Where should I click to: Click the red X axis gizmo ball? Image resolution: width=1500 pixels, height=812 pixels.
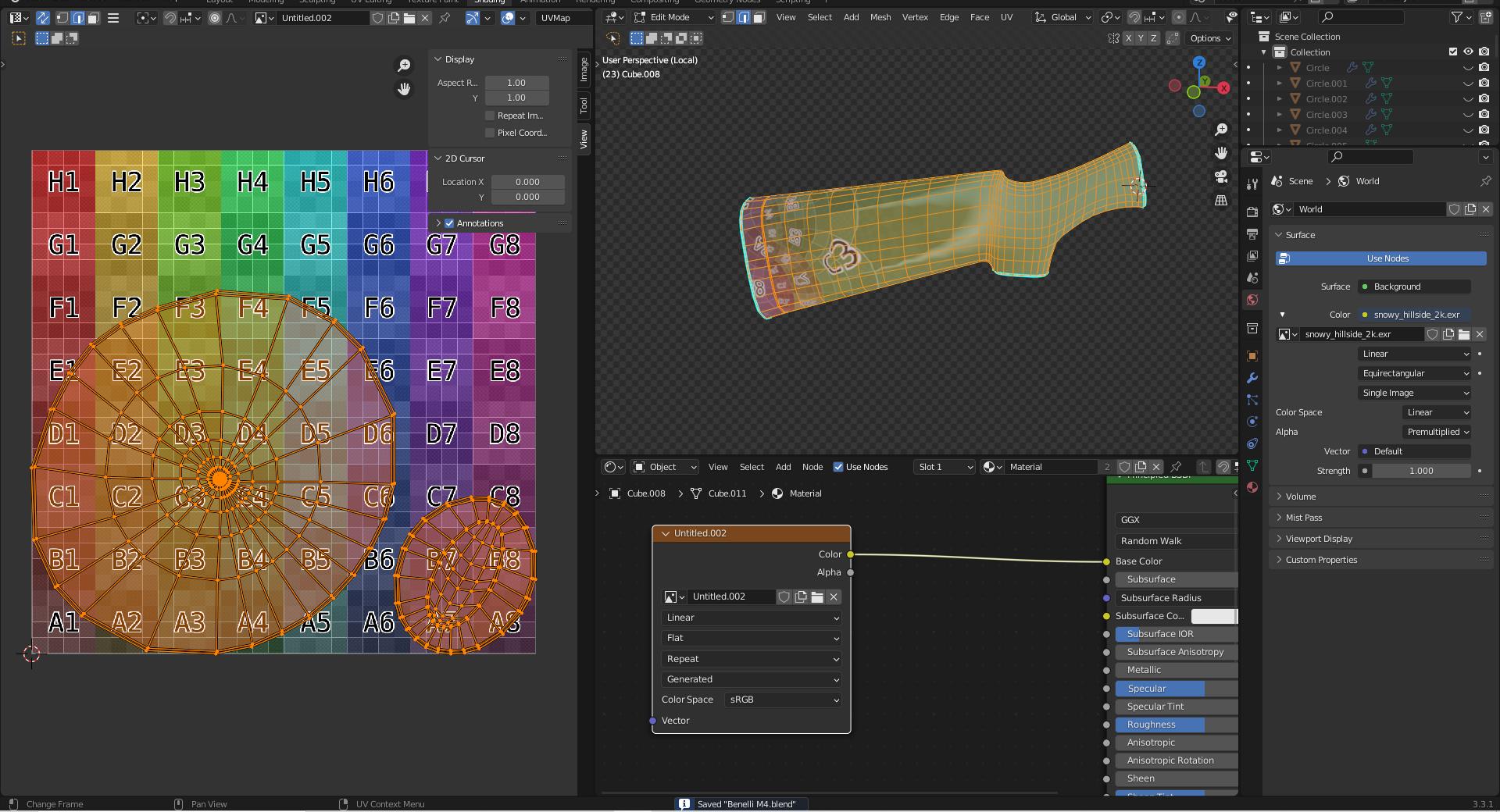tap(1223, 88)
